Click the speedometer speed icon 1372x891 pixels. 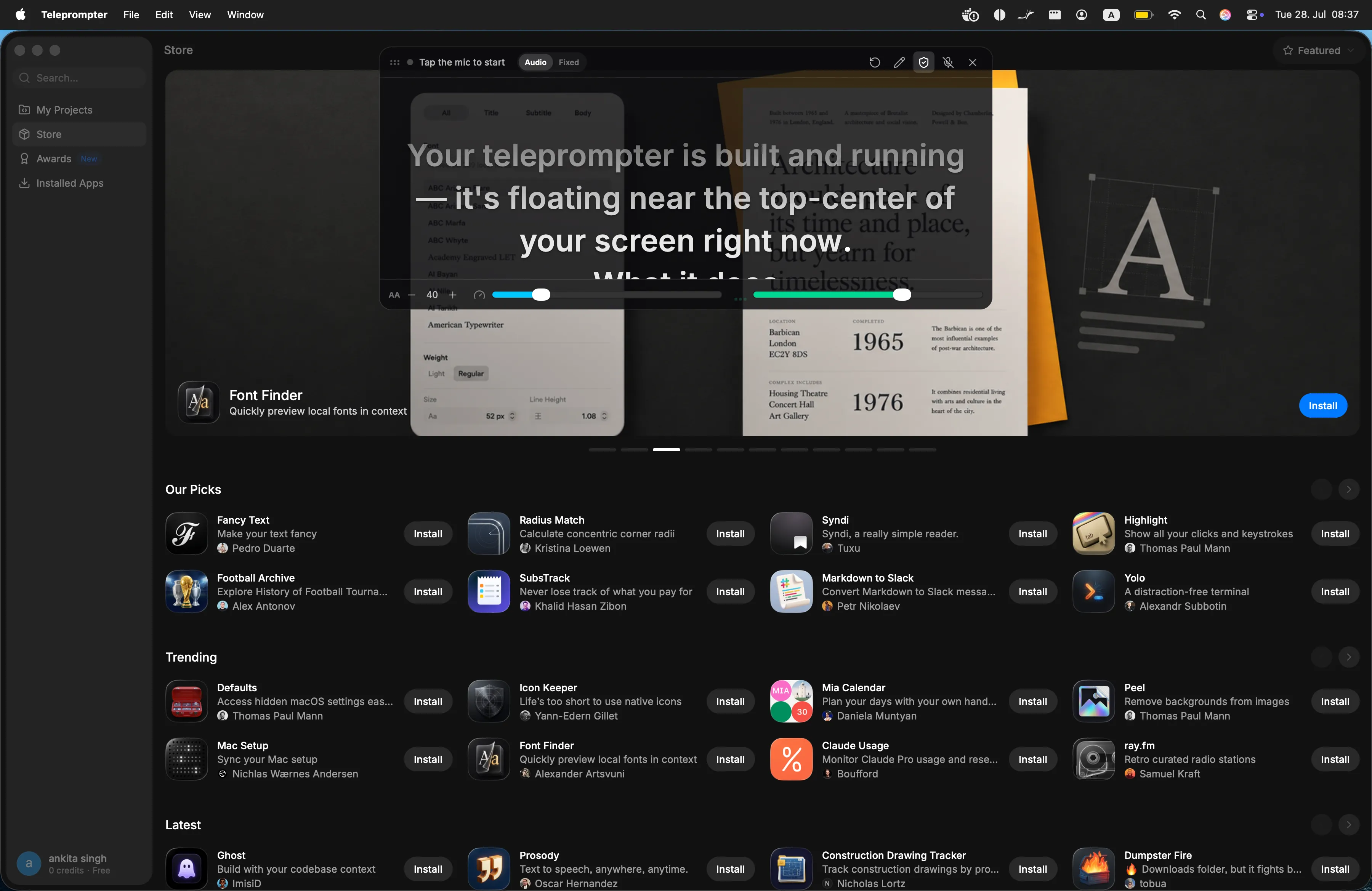[479, 295]
